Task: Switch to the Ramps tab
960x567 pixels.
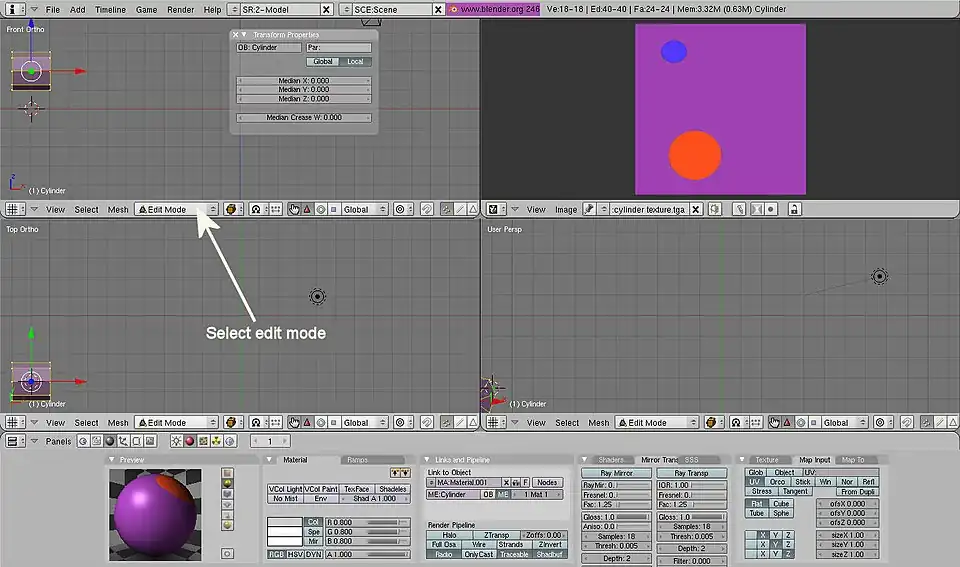Action: pos(356,460)
